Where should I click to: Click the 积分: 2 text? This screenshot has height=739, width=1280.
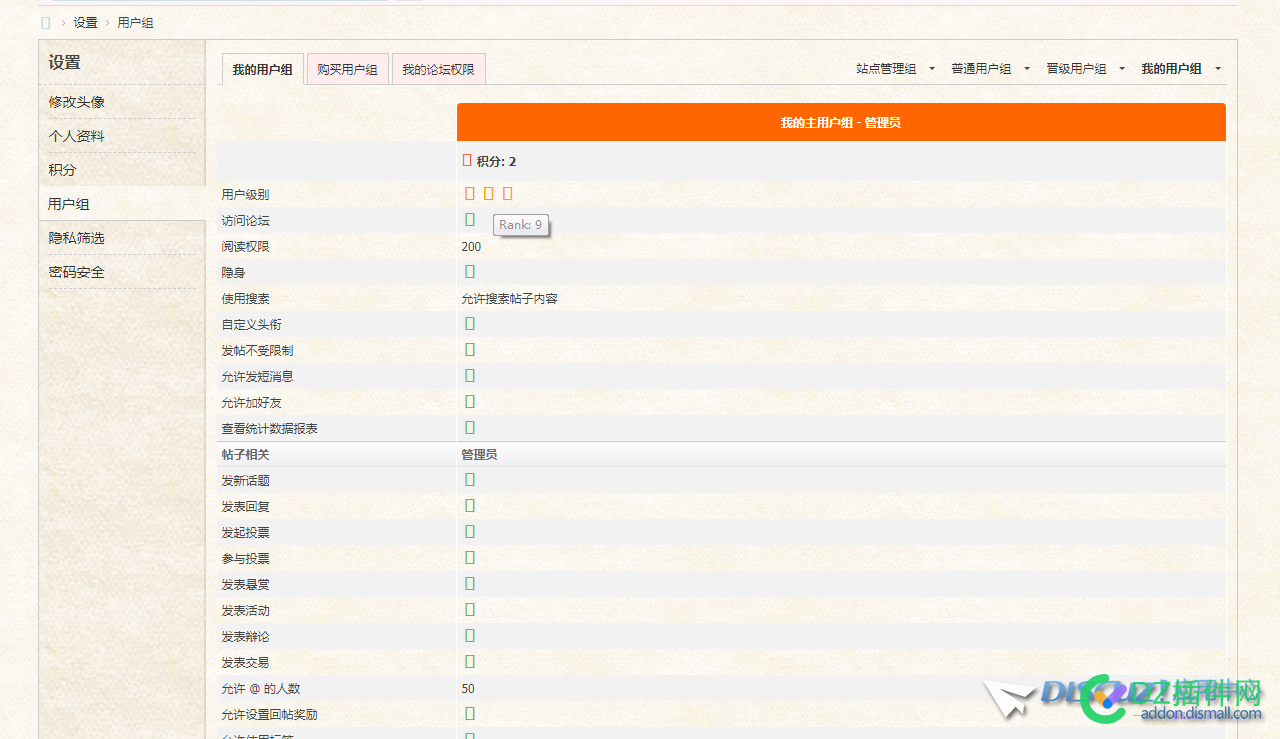[496, 161]
